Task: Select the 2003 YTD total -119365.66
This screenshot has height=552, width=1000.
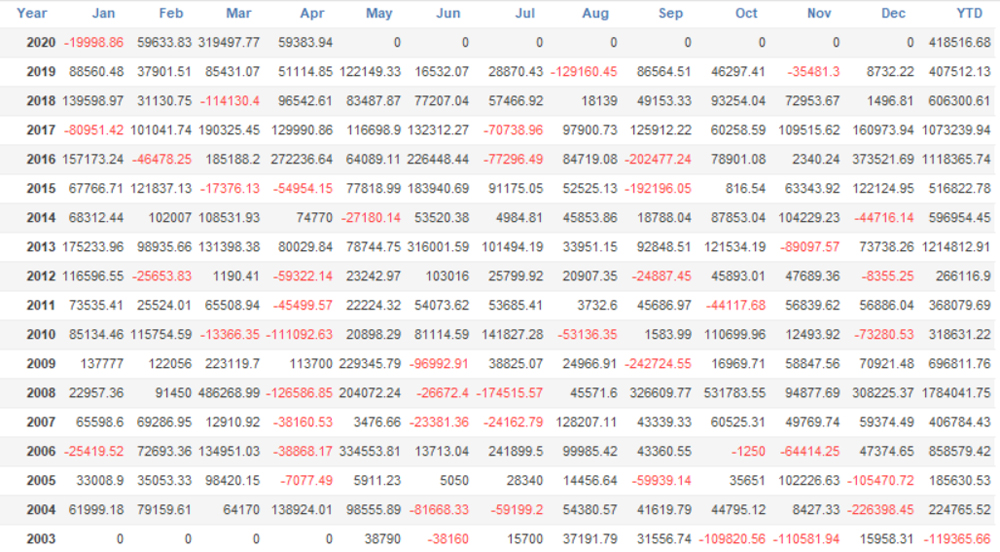Action: (956, 539)
